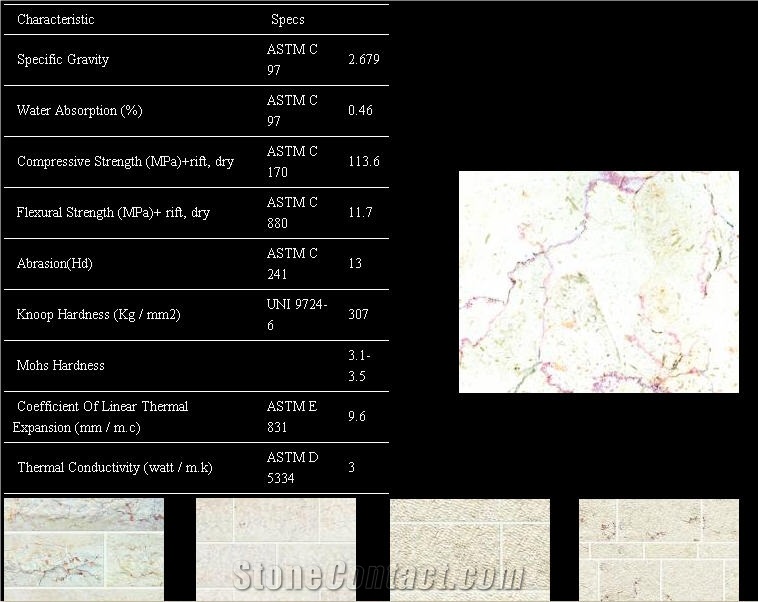This screenshot has width=758, height=602.
Task: Click the Abrasion value '13'
Action: pyautogui.click(x=355, y=263)
